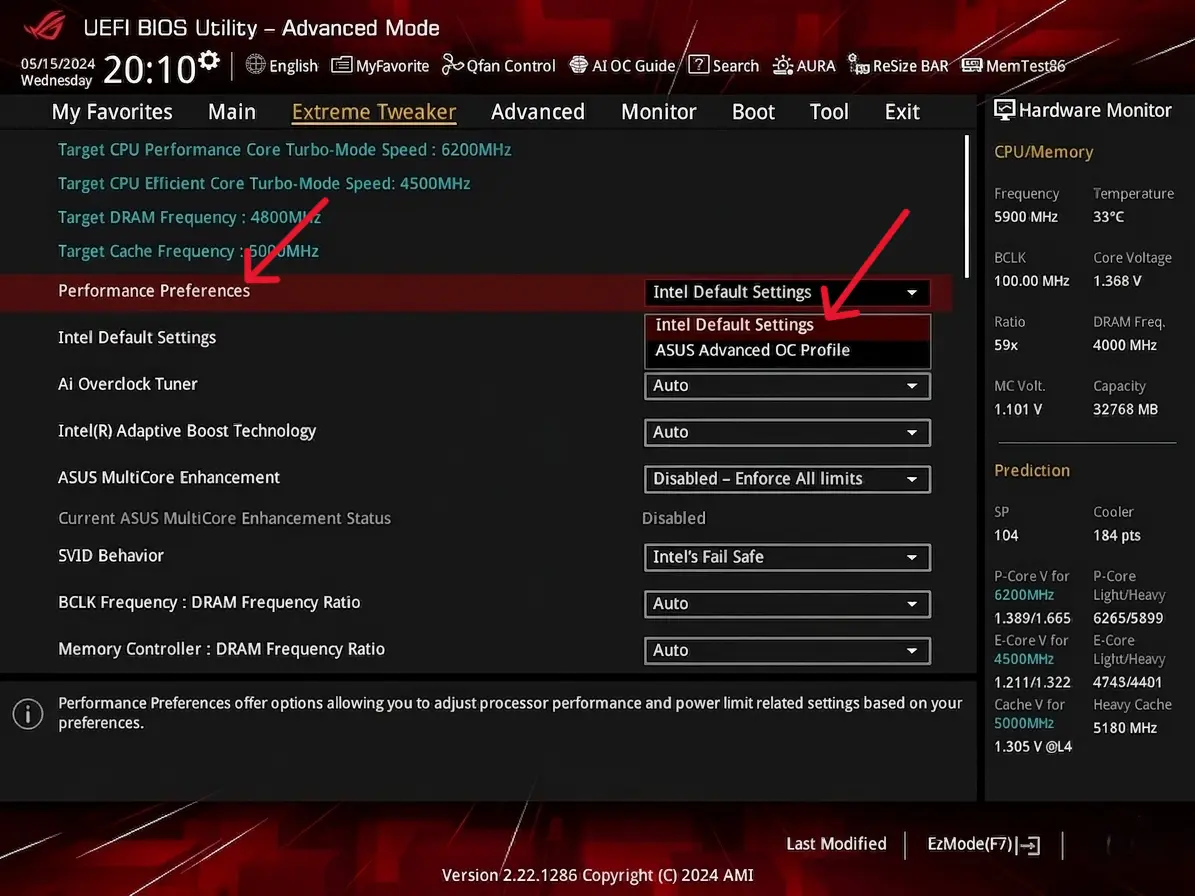
Task: Open the Monitor tab
Action: 658,112
